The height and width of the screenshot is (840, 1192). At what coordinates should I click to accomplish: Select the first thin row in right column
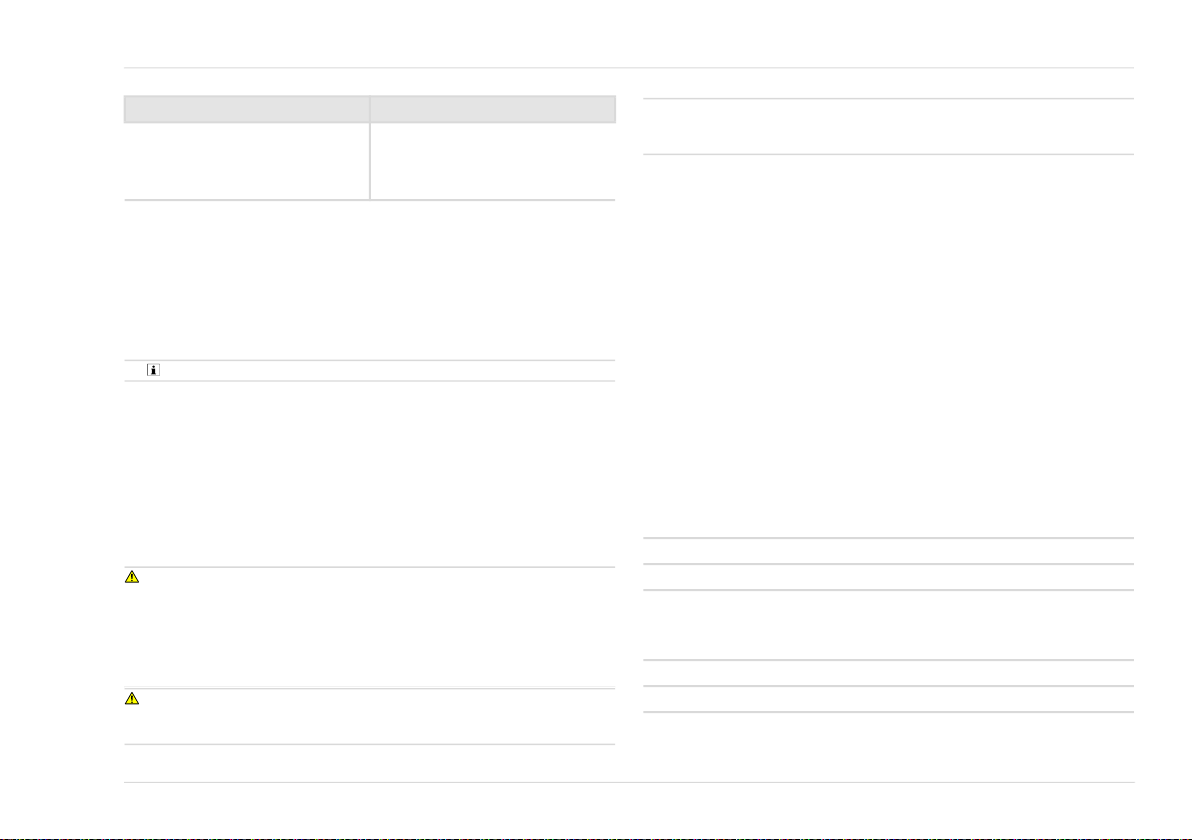coord(889,551)
